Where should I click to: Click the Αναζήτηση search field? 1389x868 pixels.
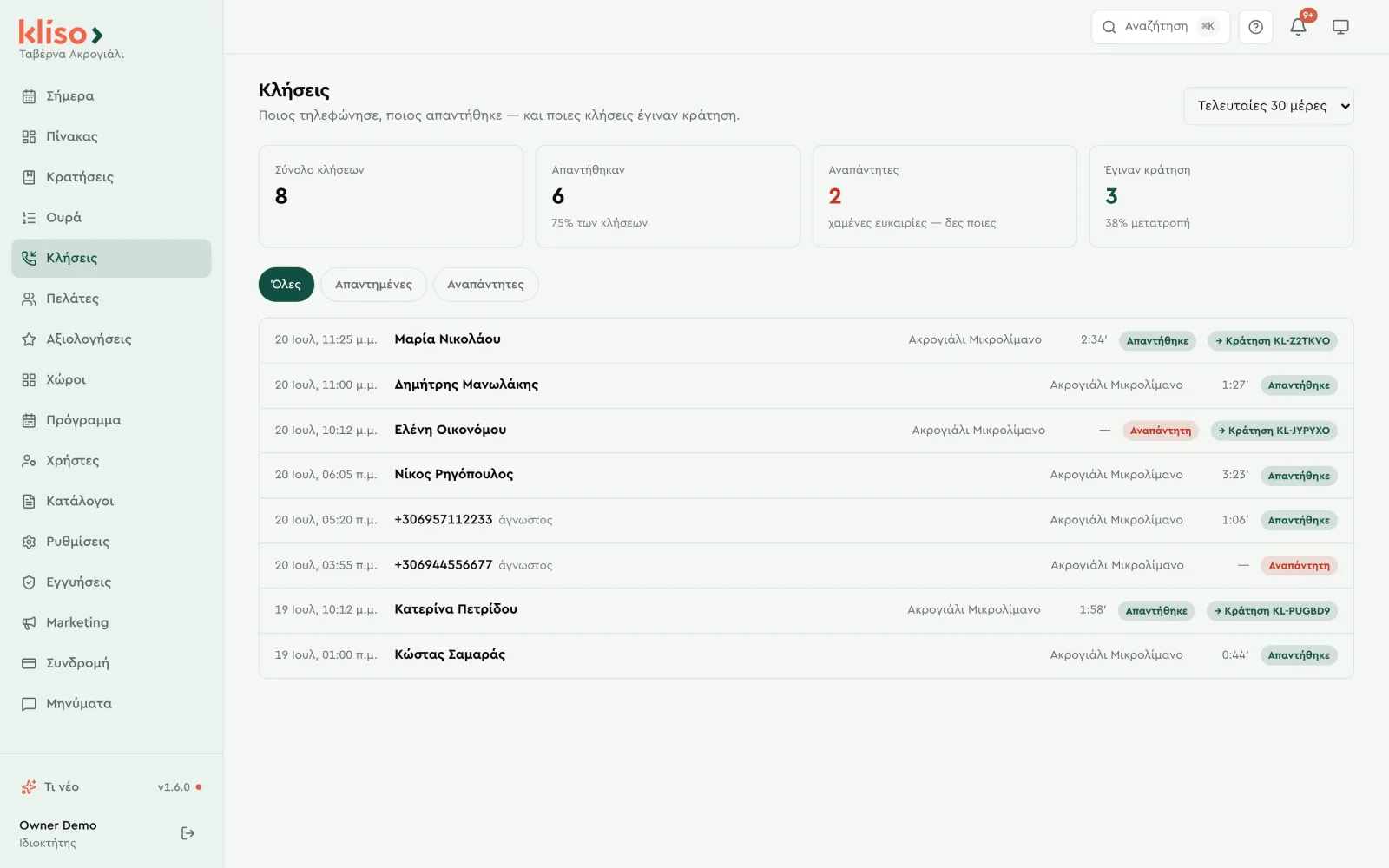pyautogui.click(x=1160, y=27)
